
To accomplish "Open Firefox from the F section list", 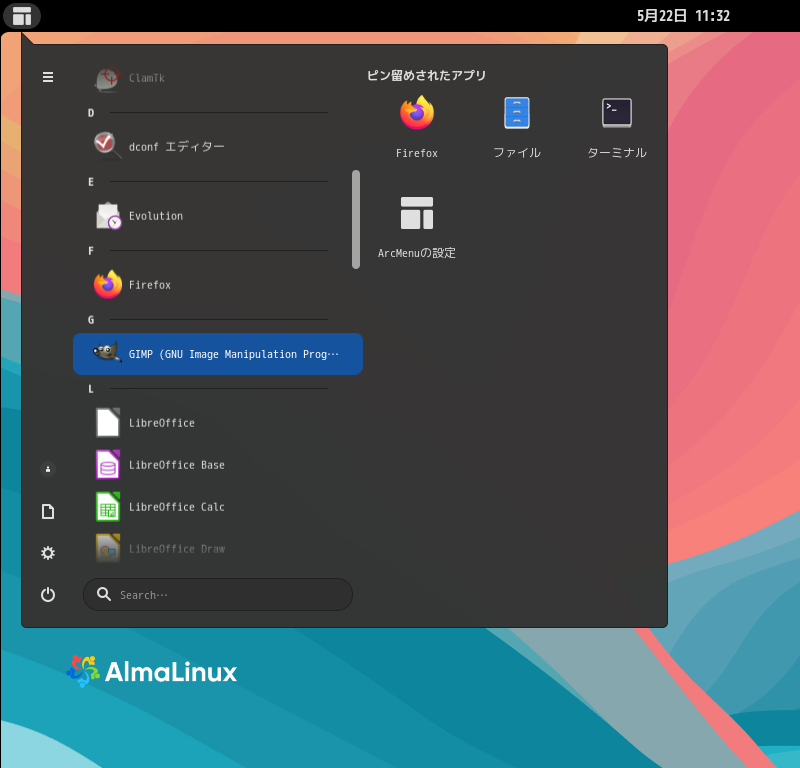I will [218, 285].
